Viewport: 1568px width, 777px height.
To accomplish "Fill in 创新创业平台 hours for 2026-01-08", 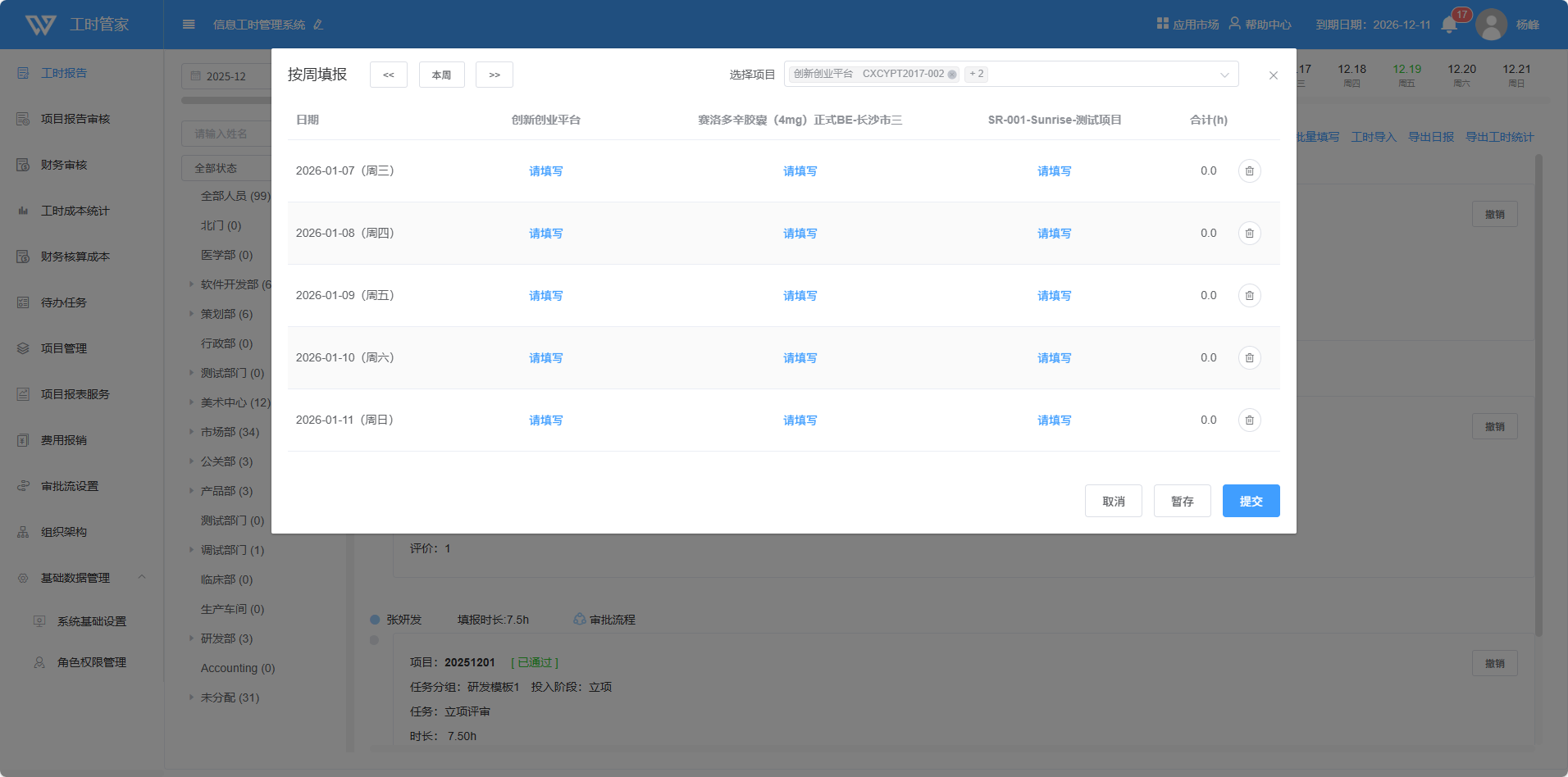I will [545, 234].
